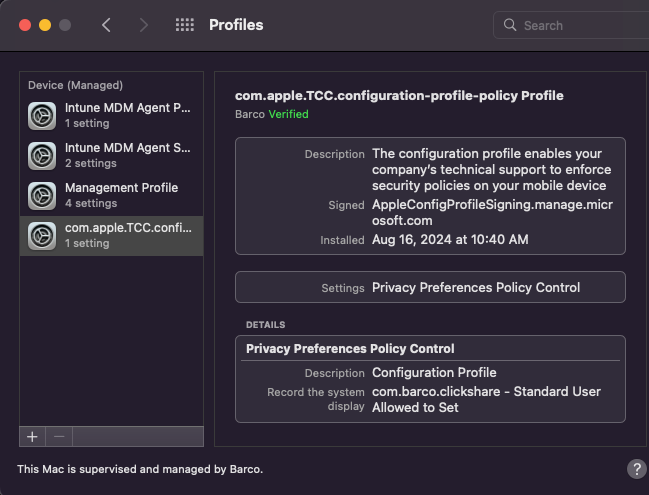Screen dimensions: 649x495
Task: Open the help question mark button
Action: click(x=637, y=469)
